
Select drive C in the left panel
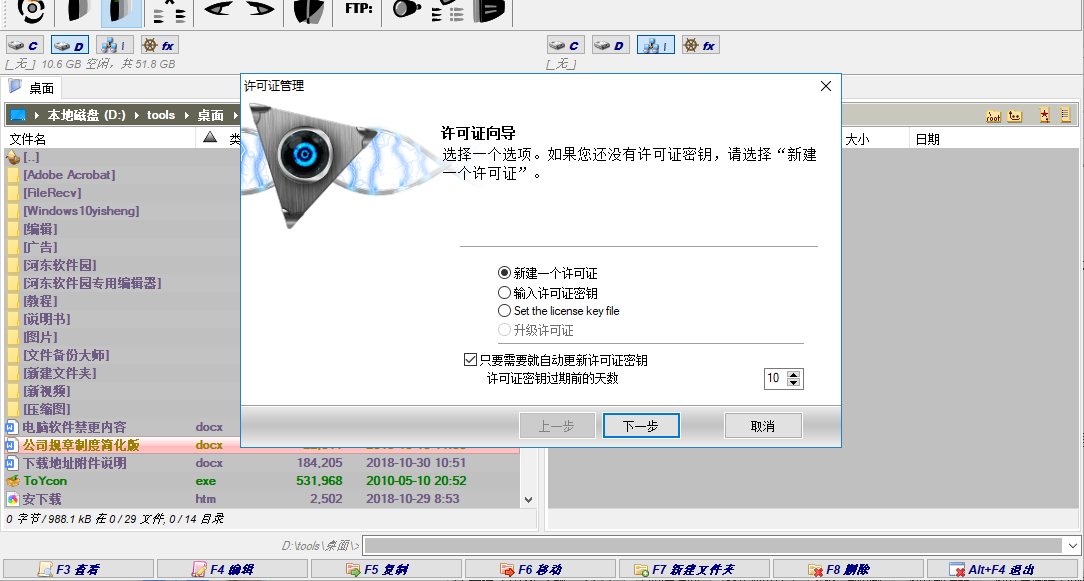[x=25, y=46]
